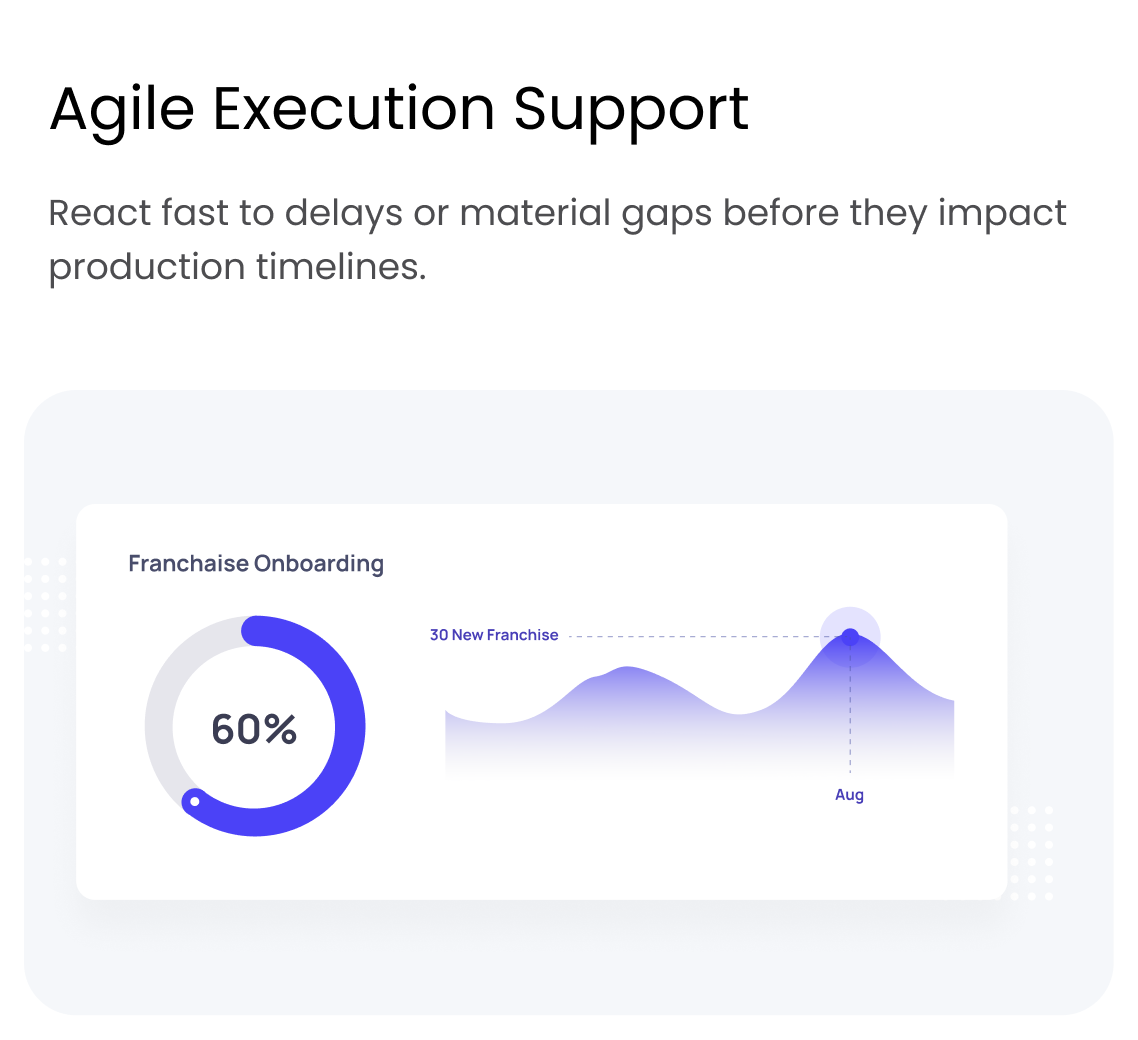Viewport: 1138px width, 1040px height.
Task: Select the highlighted peak data point marker
Action: pyautogui.click(x=850, y=636)
